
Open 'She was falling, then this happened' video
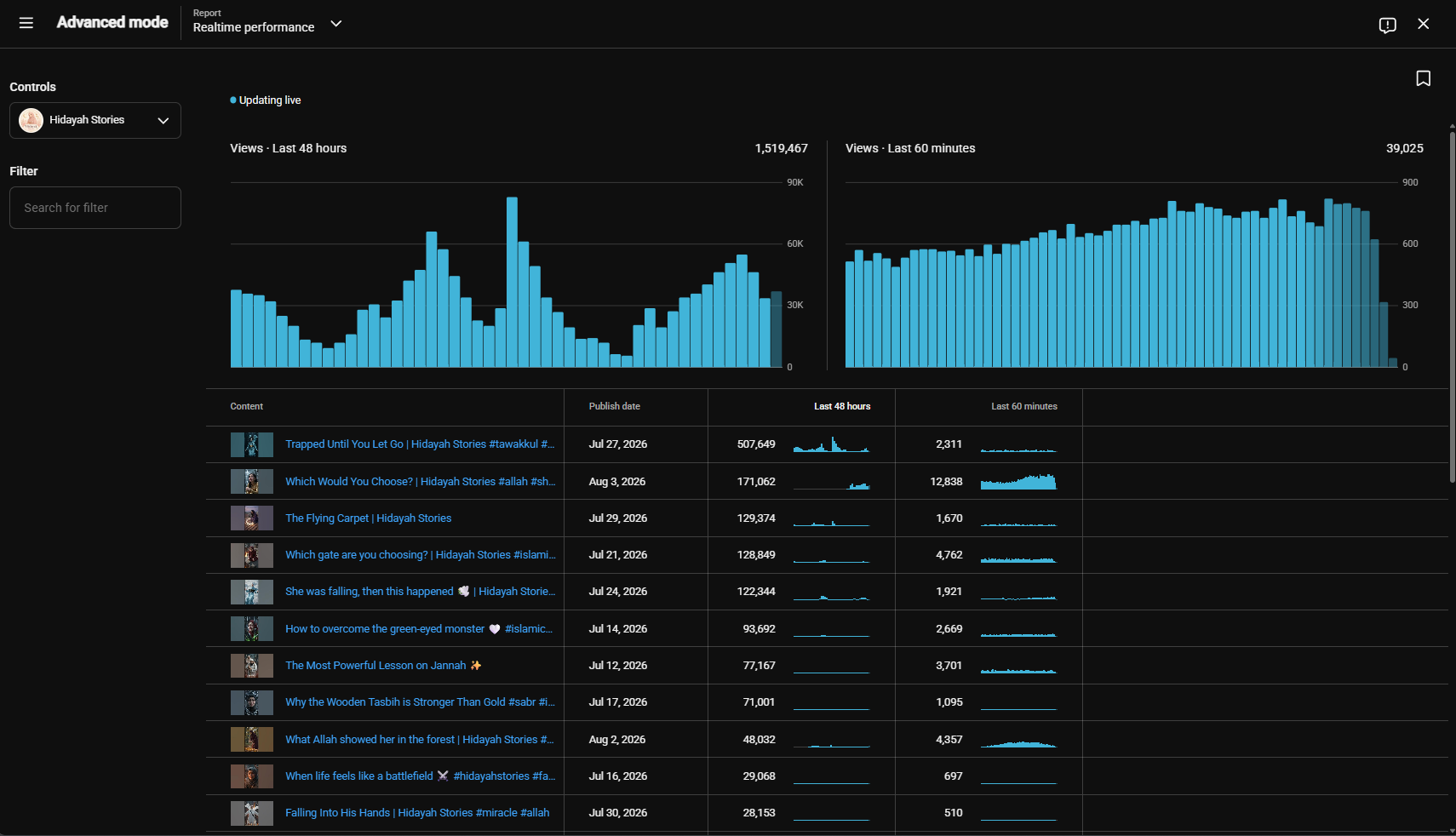pyautogui.click(x=420, y=592)
